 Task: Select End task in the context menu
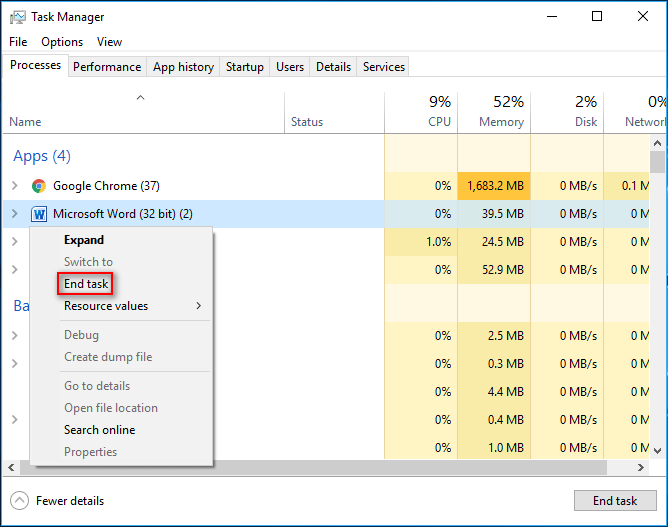[86, 284]
